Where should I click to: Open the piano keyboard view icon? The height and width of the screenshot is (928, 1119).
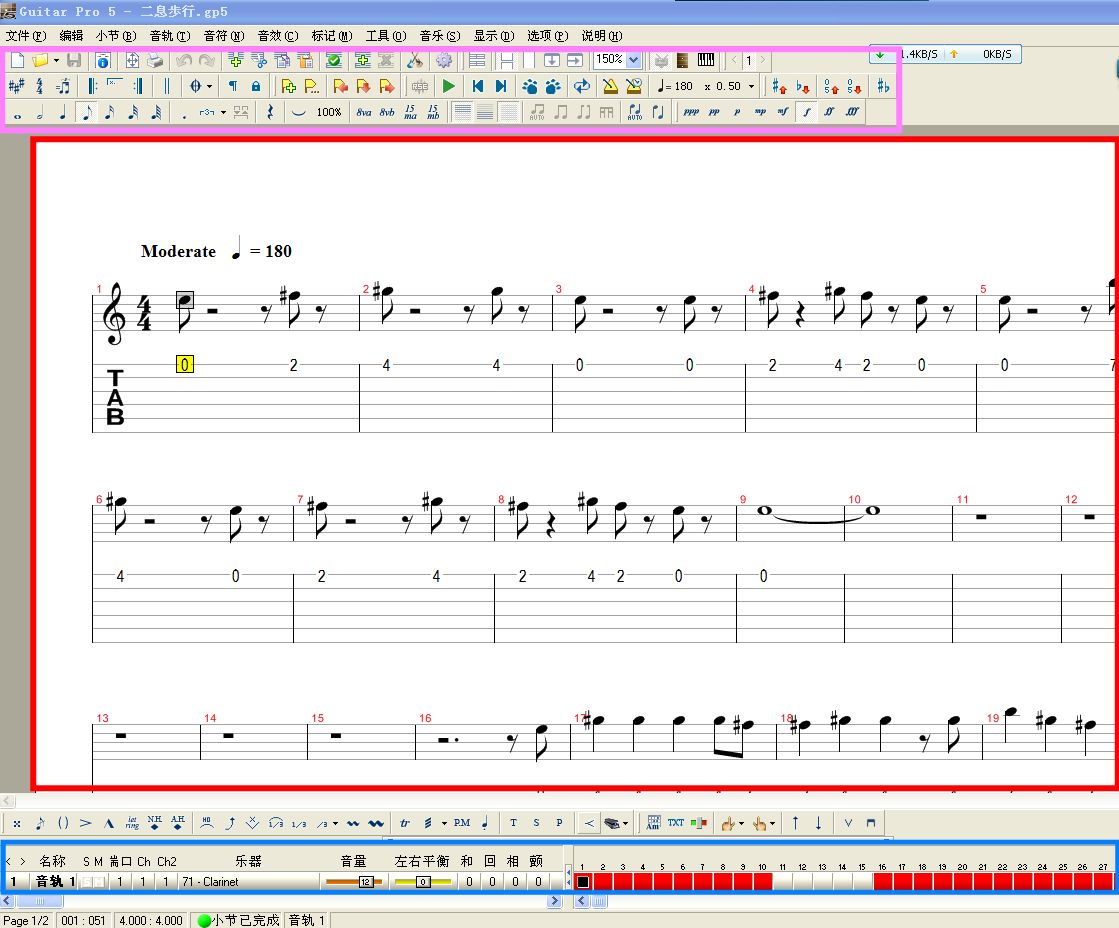click(706, 60)
